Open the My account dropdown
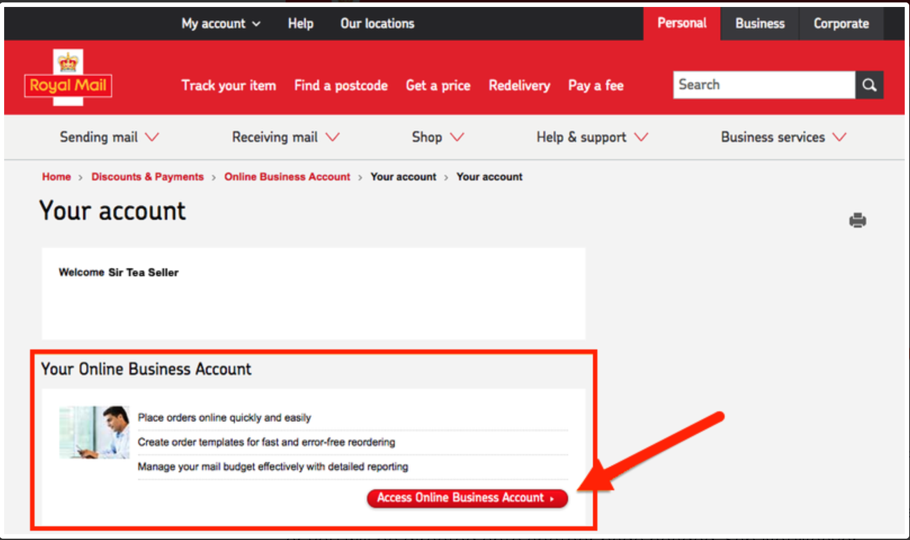 (221, 24)
